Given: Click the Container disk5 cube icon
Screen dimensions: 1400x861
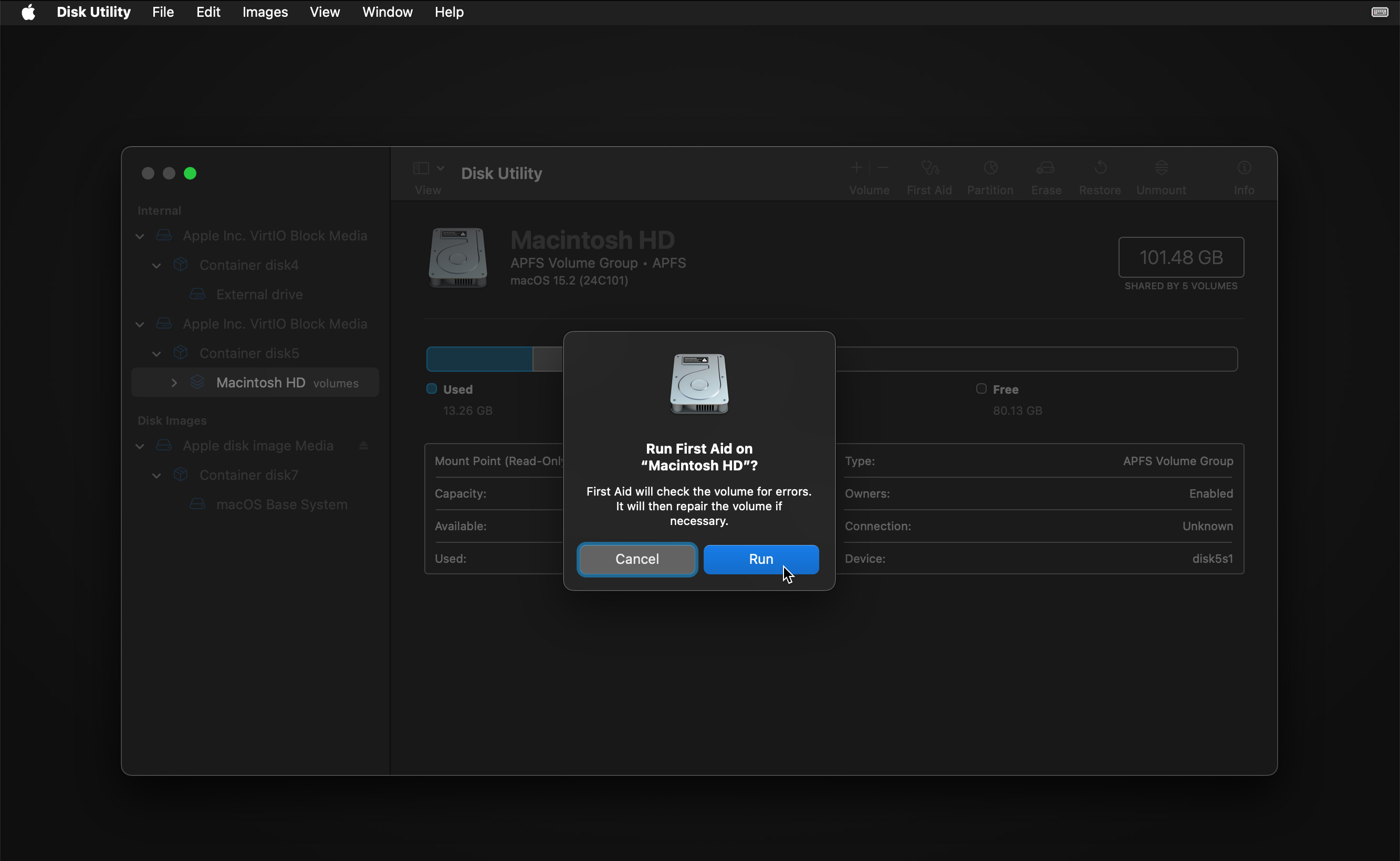Looking at the screenshot, I should (x=181, y=353).
